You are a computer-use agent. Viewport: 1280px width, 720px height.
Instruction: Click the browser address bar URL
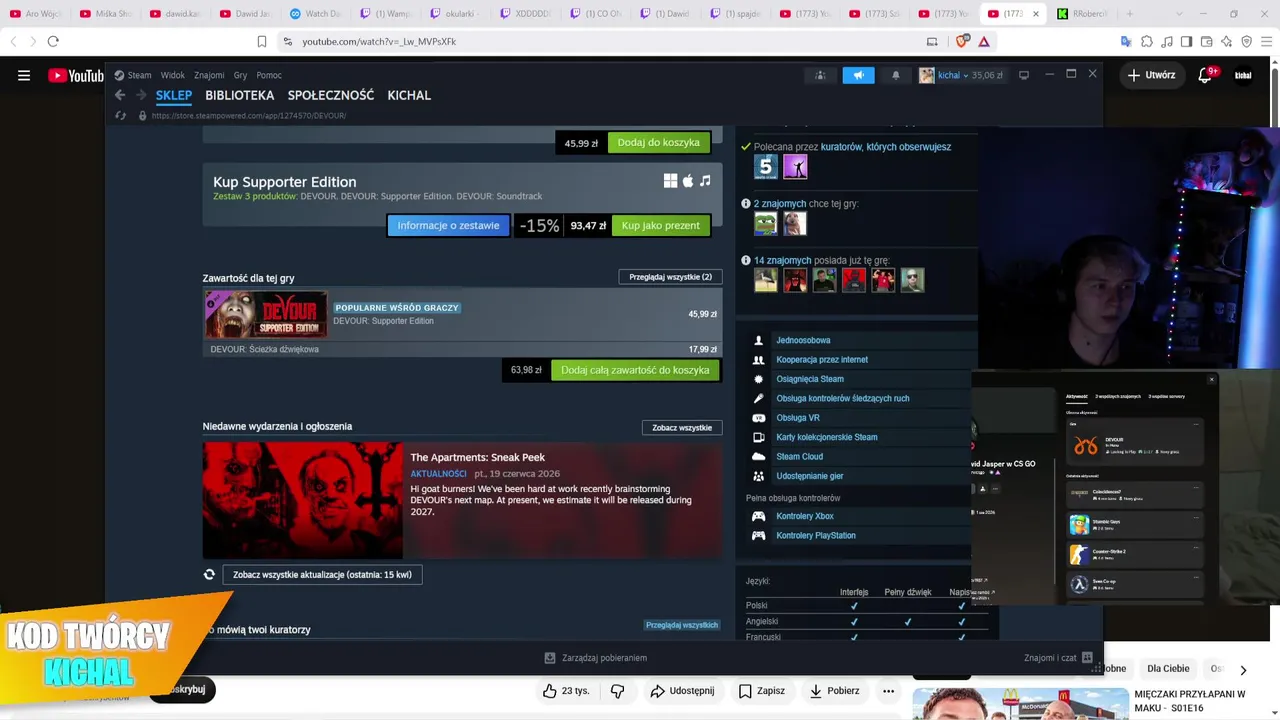tap(379, 42)
